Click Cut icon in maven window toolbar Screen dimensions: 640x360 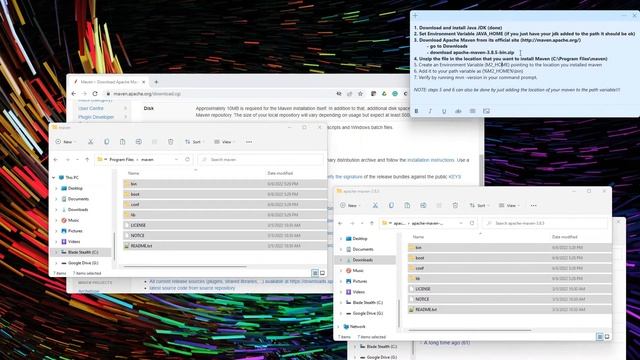pyautogui.click(x=91, y=142)
